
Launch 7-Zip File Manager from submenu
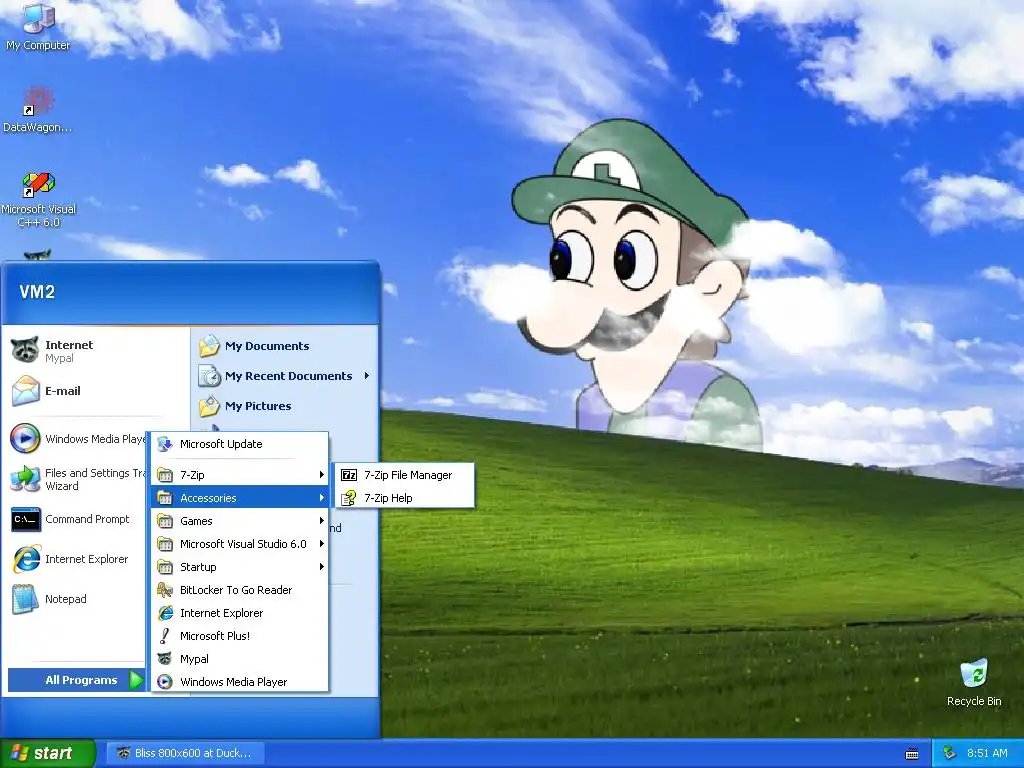(x=404, y=475)
